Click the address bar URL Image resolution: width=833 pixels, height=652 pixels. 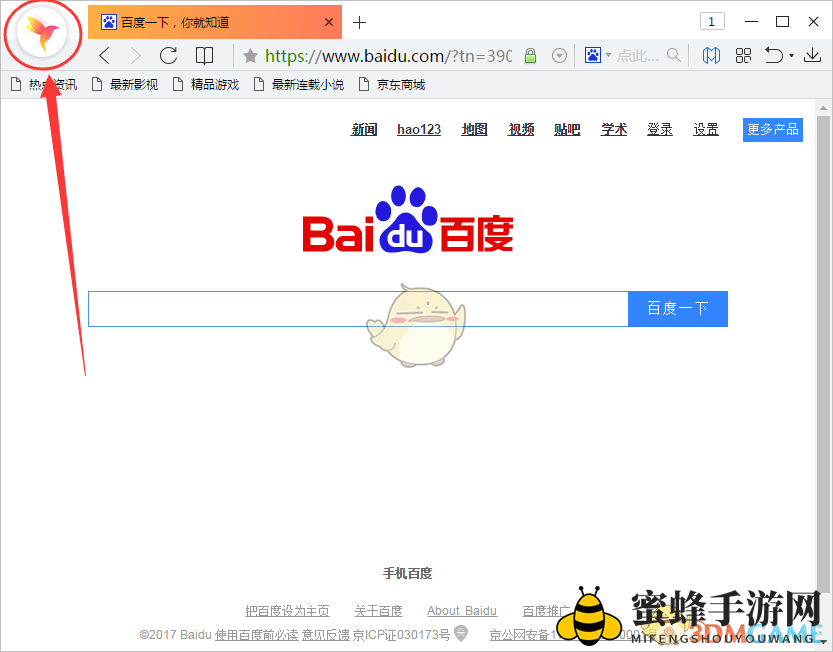pos(388,55)
